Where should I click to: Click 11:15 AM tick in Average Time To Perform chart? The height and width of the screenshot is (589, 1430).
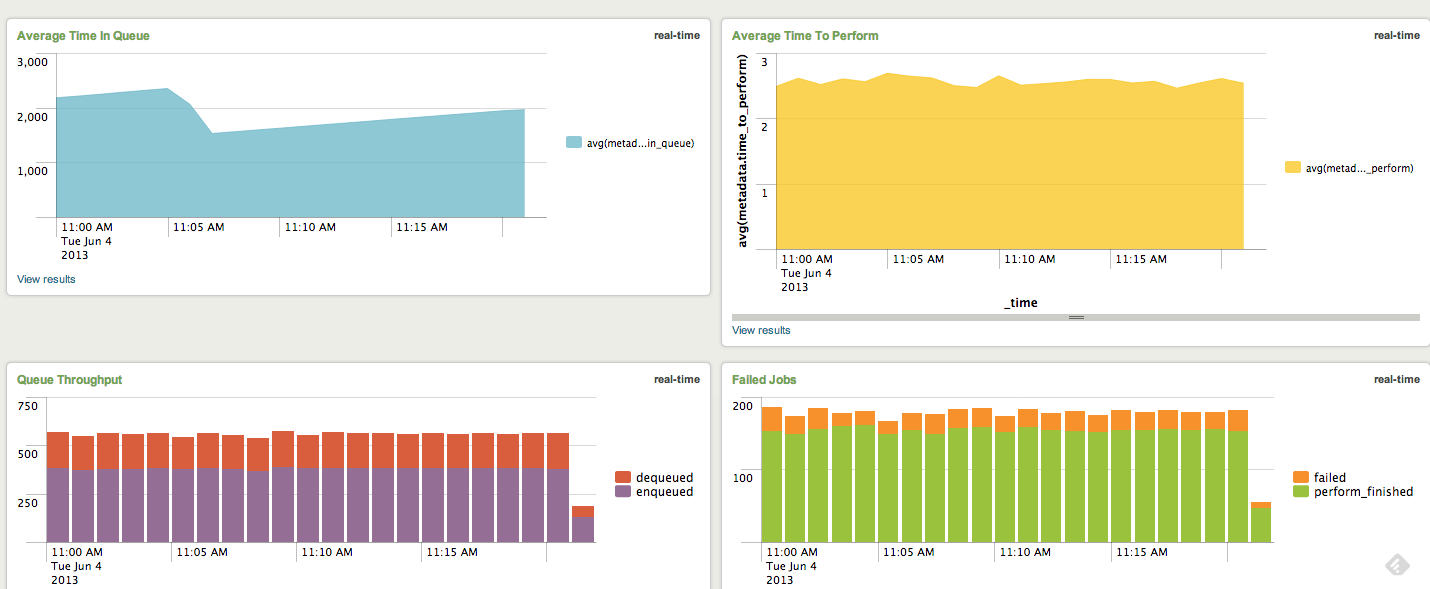[1141, 259]
